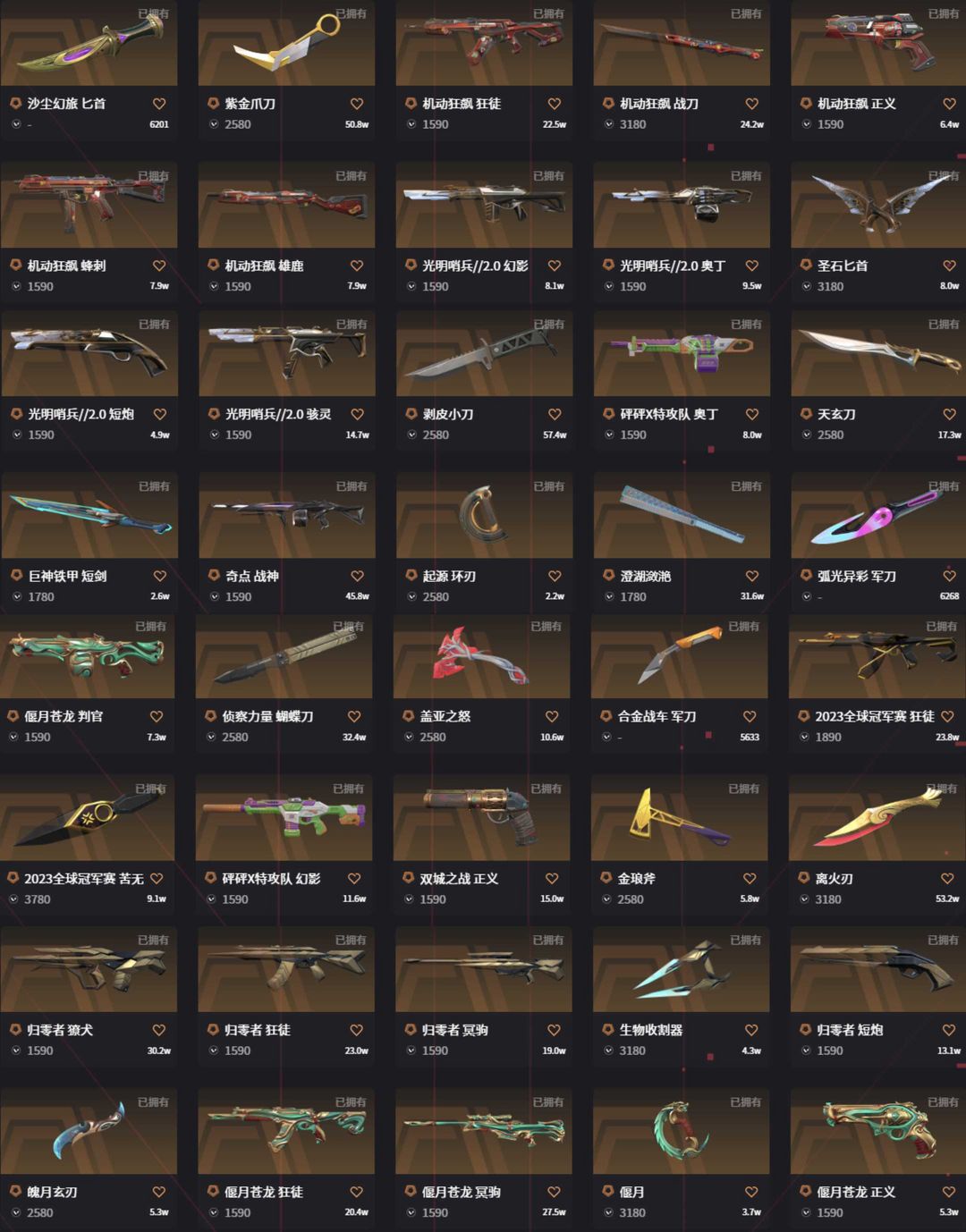Click the tier badge icon beside 剥皮小刀
The width and height of the screenshot is (966, 1232).
(x=411, y=414)
